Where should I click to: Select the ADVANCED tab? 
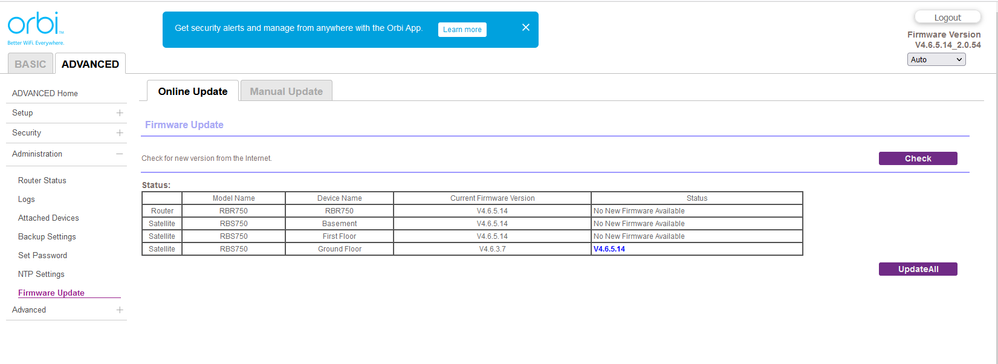(90, 64)
